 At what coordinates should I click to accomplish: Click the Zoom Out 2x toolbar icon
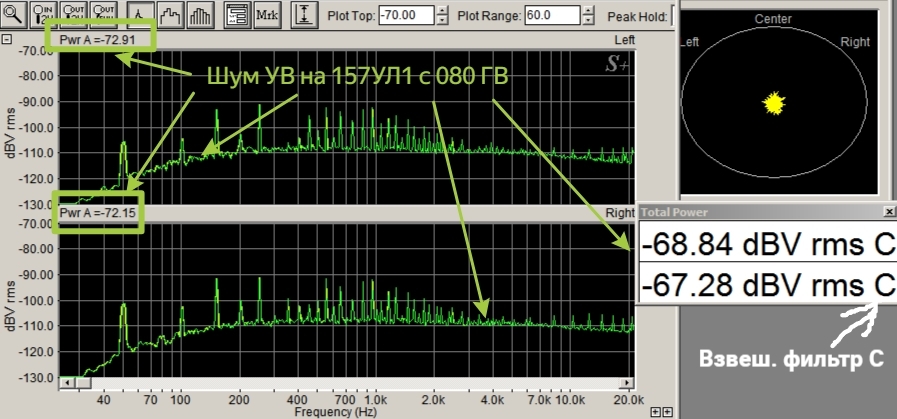coord(74,15)
